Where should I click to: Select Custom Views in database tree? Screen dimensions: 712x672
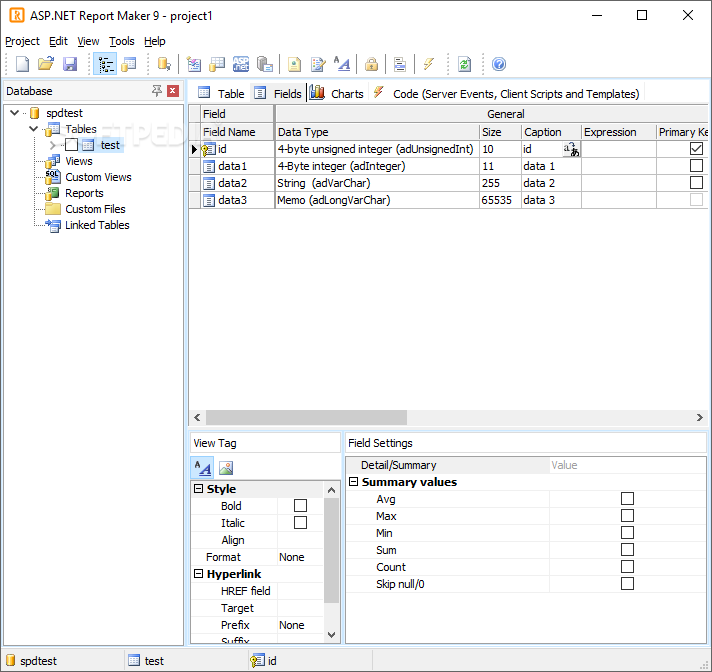click(98, 177)
